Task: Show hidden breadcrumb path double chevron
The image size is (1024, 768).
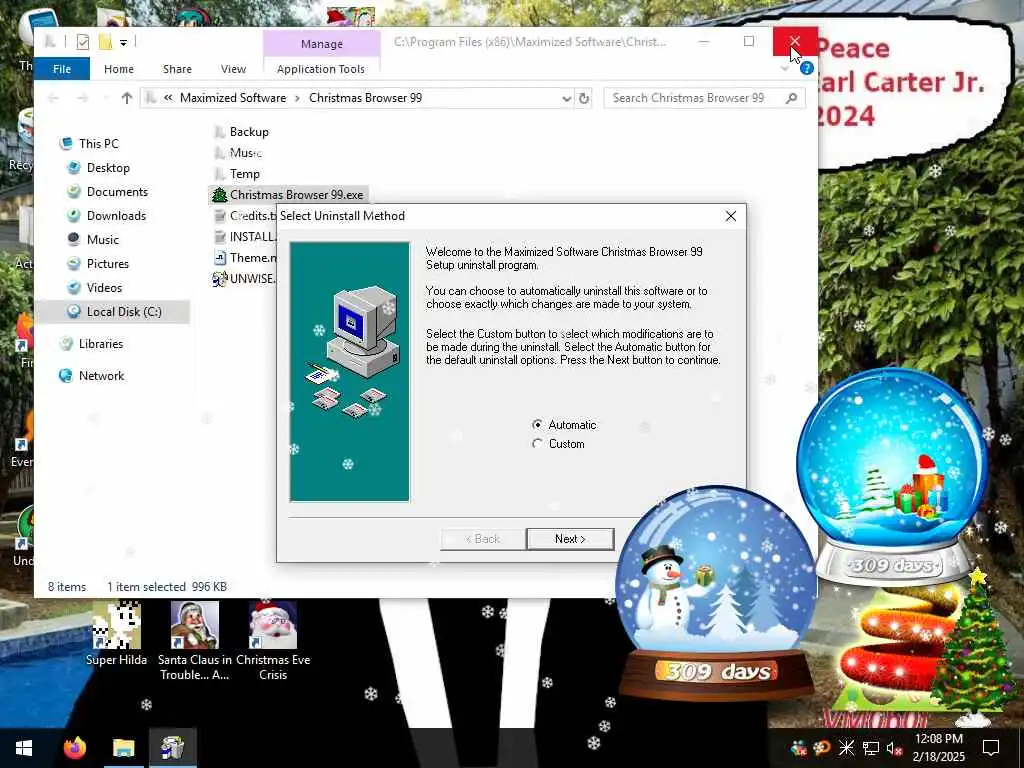Action: [168, 98]
